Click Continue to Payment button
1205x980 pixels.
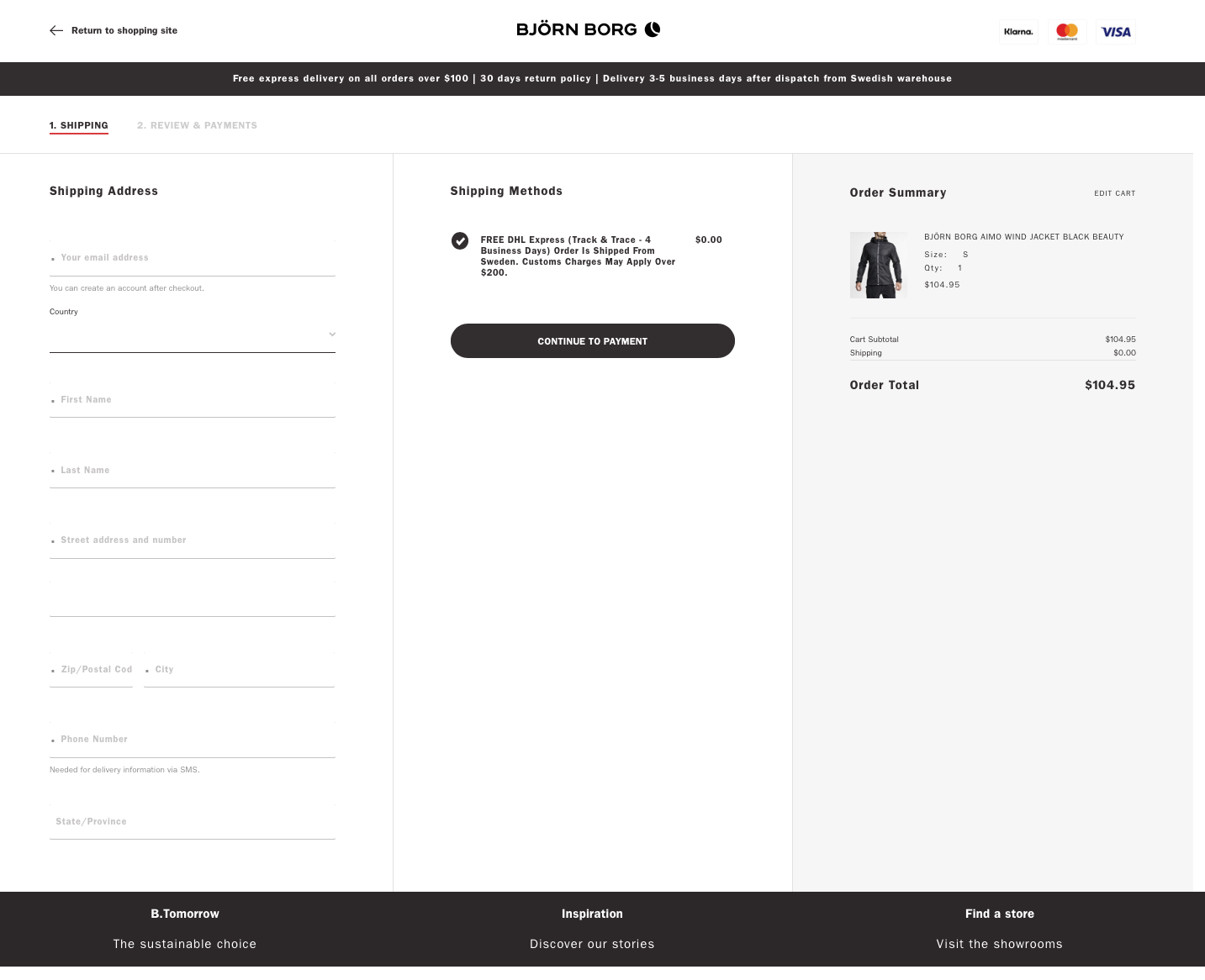point(593,341)
